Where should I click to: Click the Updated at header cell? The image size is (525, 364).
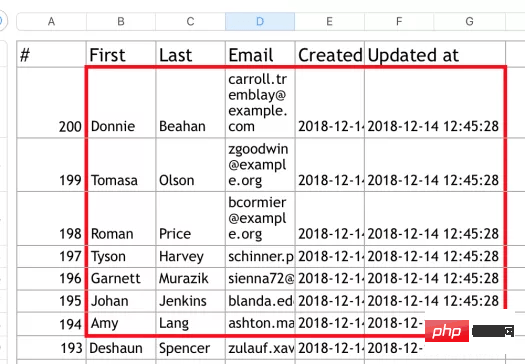click(435, 54)
